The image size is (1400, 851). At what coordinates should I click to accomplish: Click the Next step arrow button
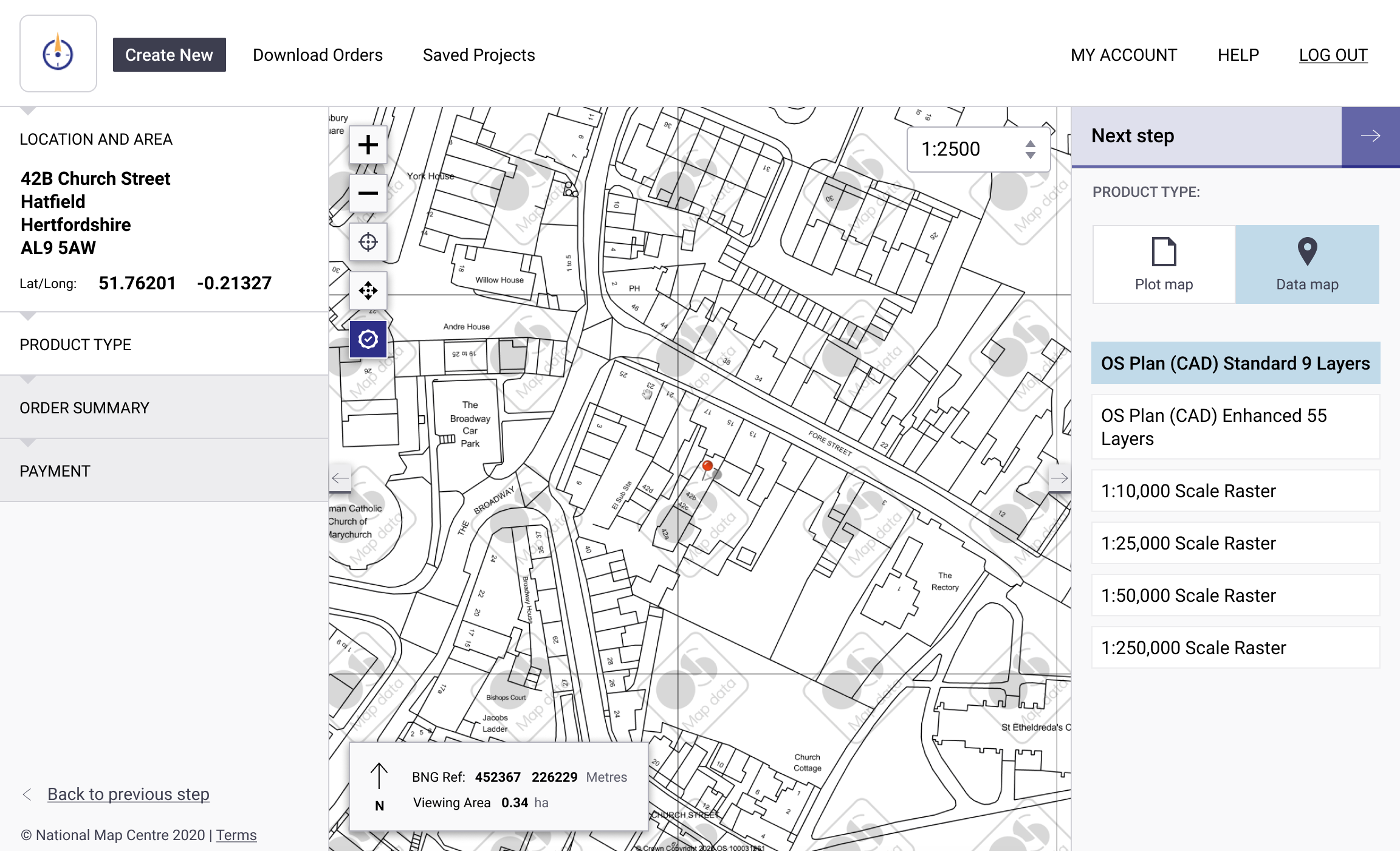(1370, 136)
